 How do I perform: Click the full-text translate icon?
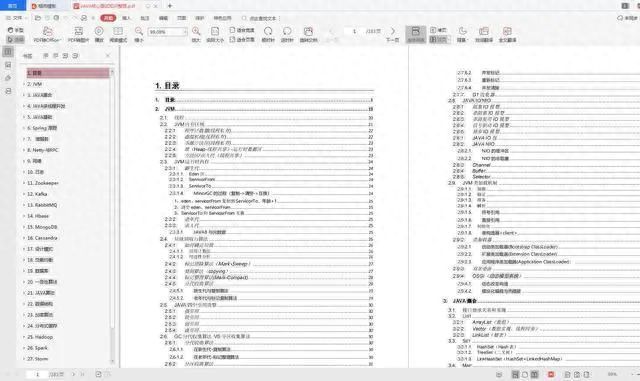point(507,31)
